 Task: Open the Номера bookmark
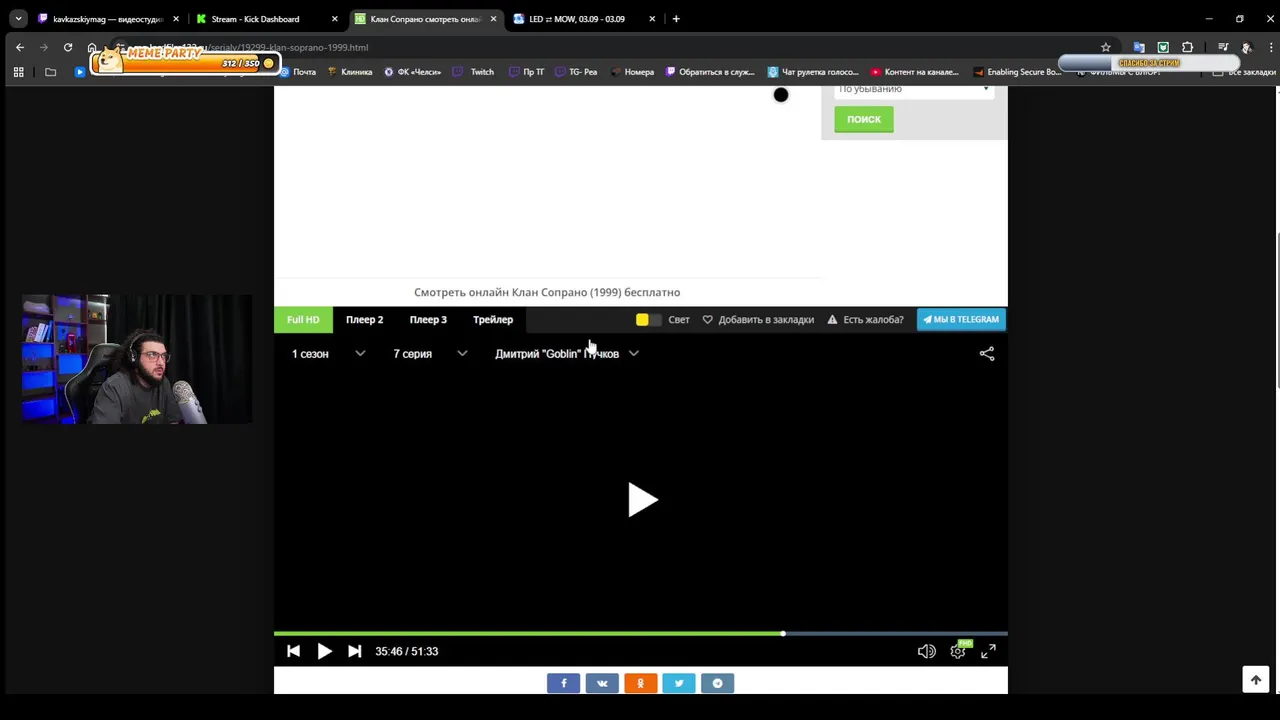631,72
